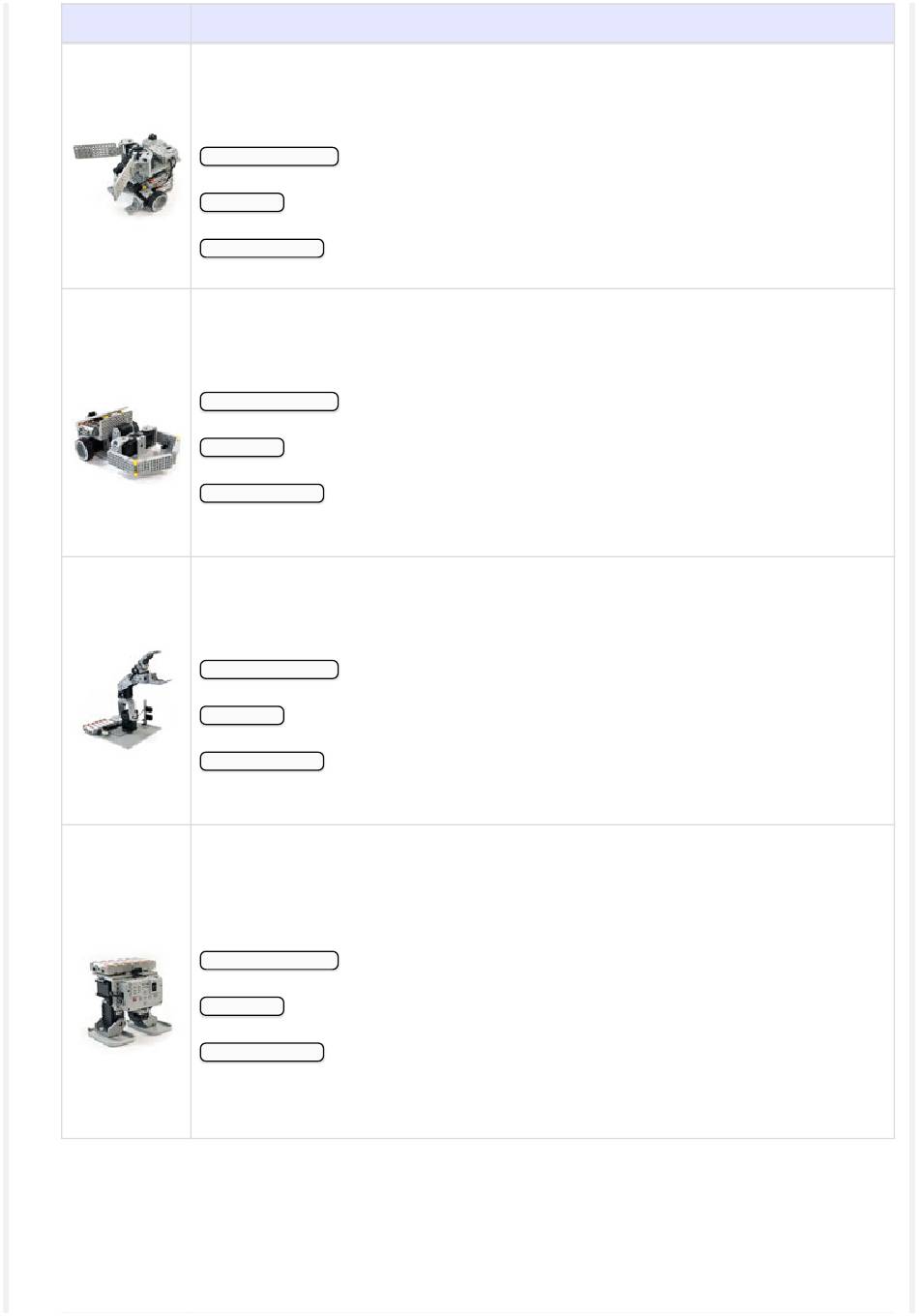
Task: Click the bottom button in the walking robot row
Action: (x=261, y=1053)
